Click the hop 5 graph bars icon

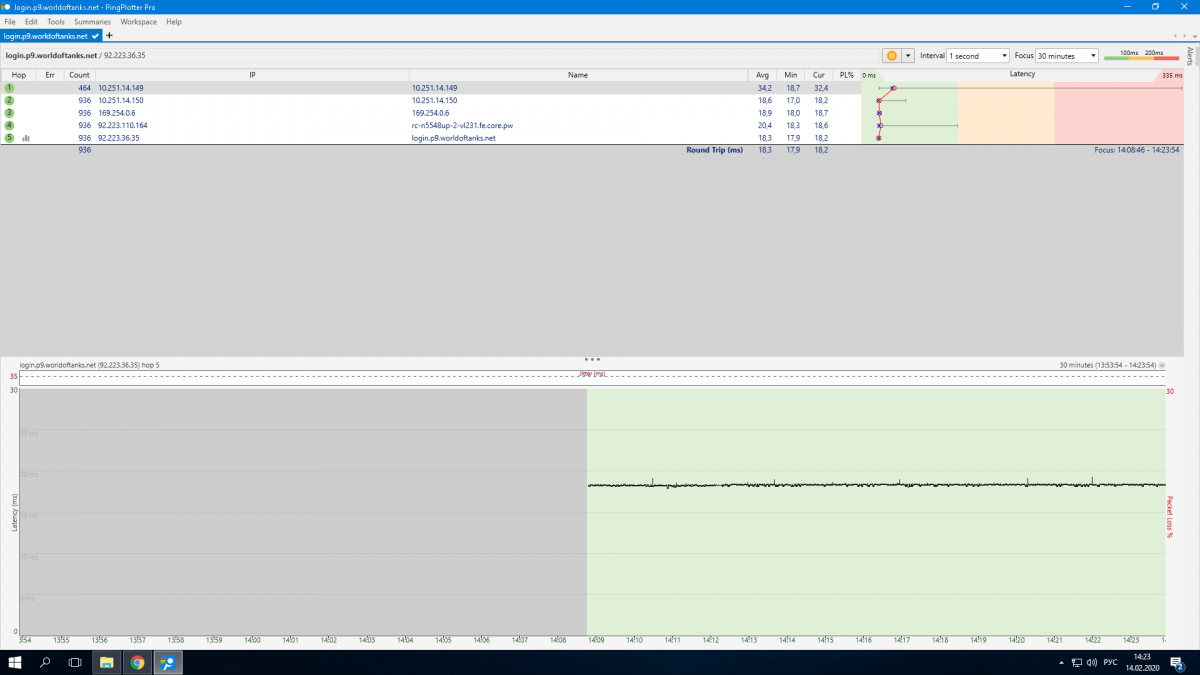tap(26, 138)
